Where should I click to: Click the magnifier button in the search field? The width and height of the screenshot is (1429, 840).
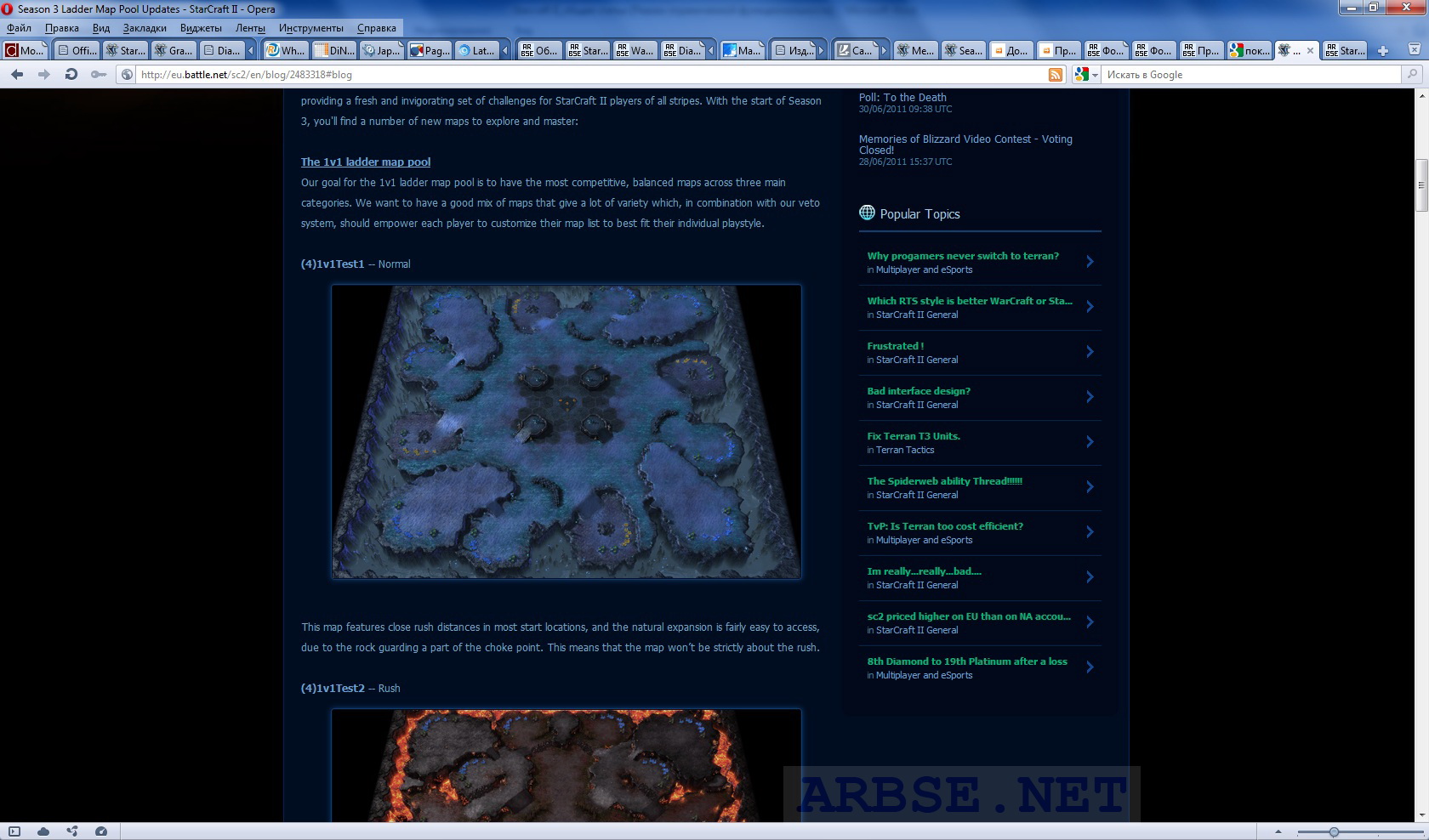tap(1412, 75)
